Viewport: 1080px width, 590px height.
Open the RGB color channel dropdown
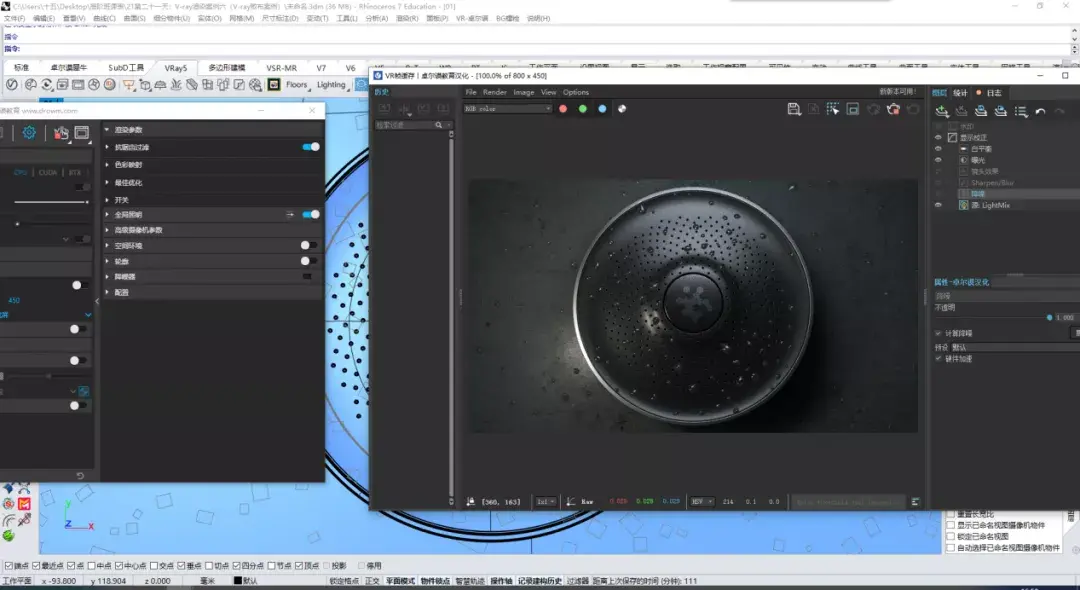[x=508, y=109]
